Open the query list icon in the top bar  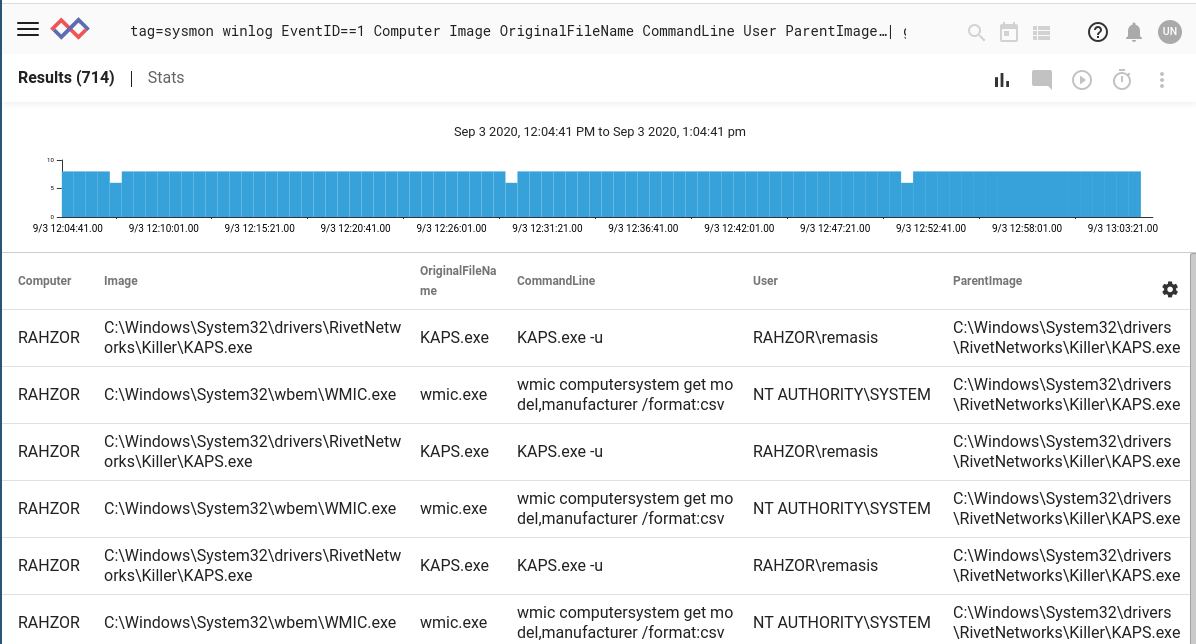pos(1040,31)
